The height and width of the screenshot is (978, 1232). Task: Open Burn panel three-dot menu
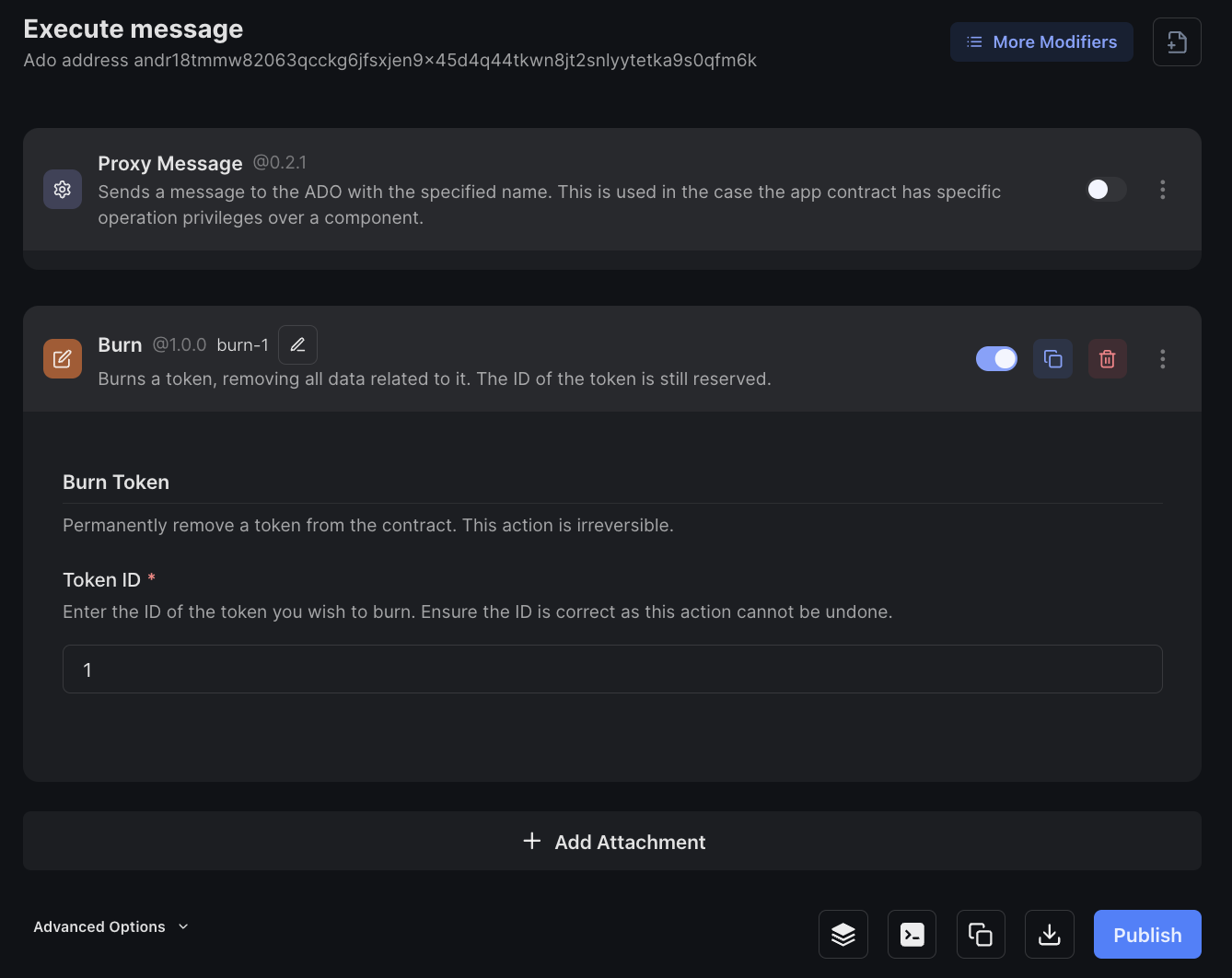click(x=1162, y=359)
